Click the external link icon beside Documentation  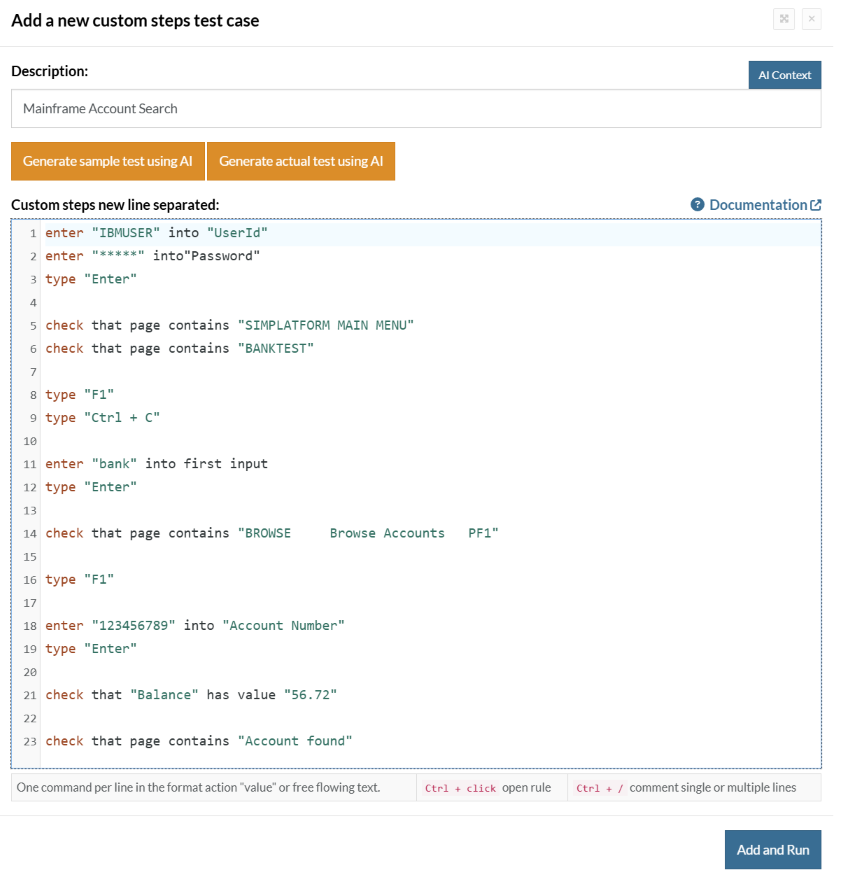[x=816, y=205]
